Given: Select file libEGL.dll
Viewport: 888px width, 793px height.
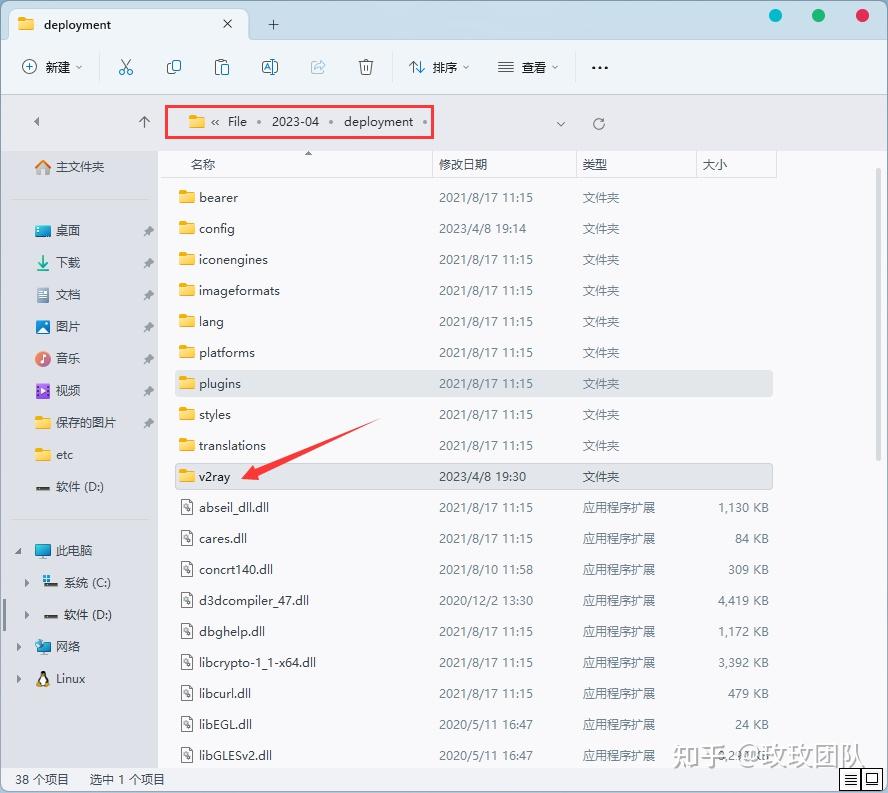Looking at the screenshot, I should pos(473,724).
